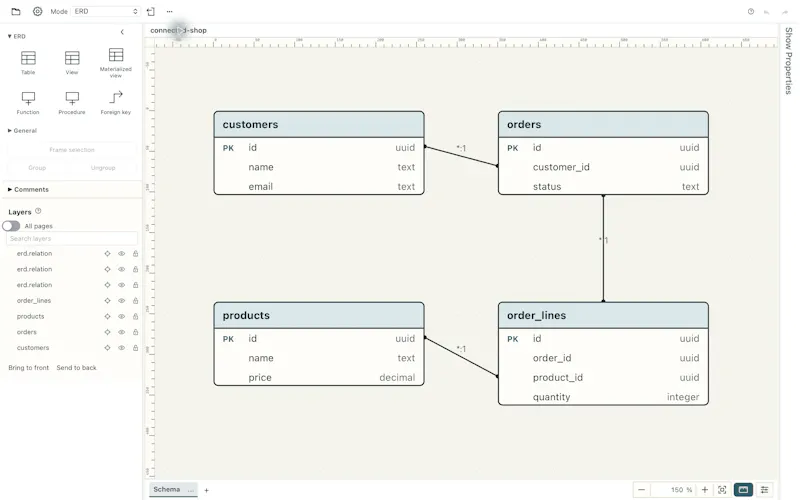The height and width of the screenshot is (500, 800).
Task: Expand the General section
Action: click(x=22, y=131)
